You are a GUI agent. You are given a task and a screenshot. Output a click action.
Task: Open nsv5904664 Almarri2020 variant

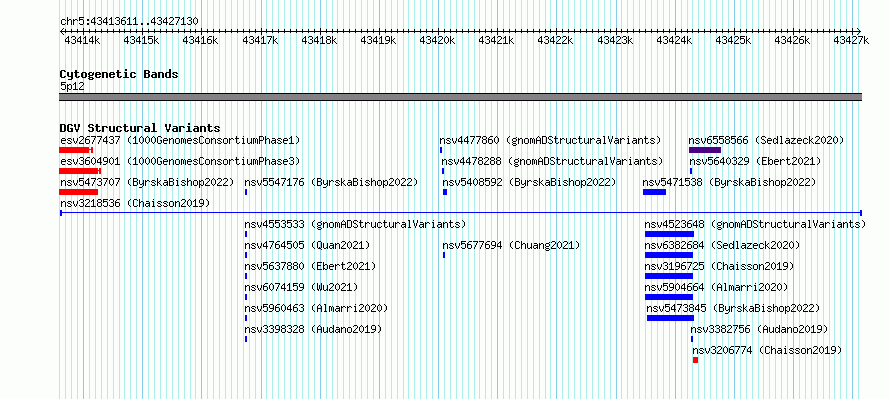(x=716, y=287)
